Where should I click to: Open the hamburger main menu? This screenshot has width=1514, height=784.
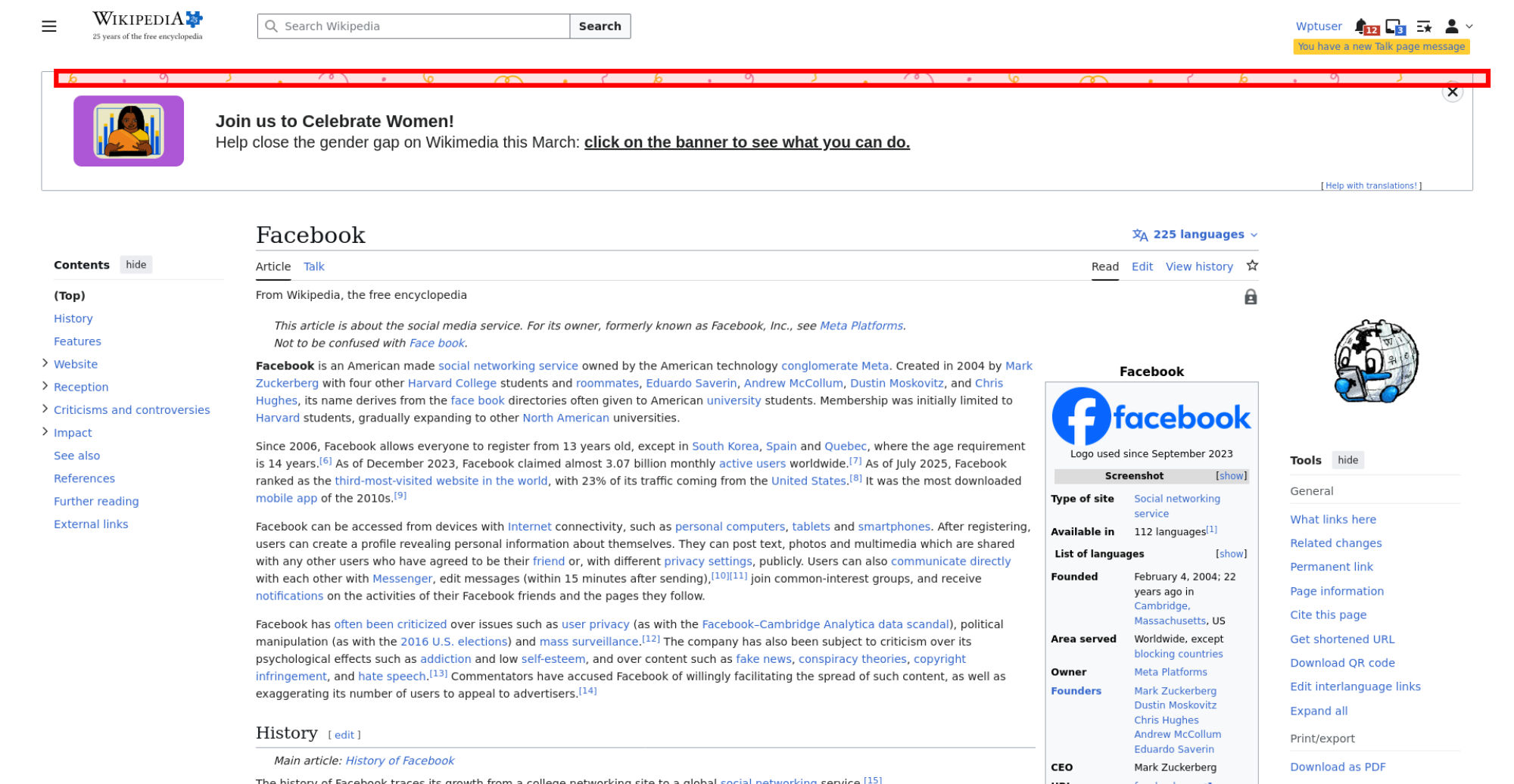49,26
